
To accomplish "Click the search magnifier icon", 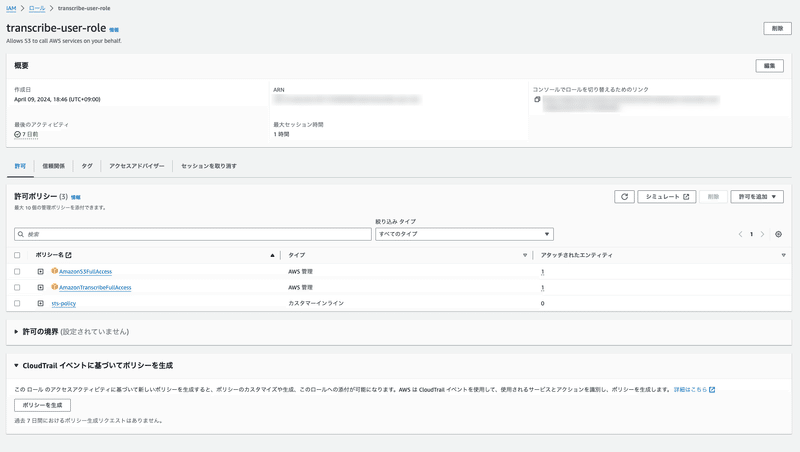I will coord(20,234).
